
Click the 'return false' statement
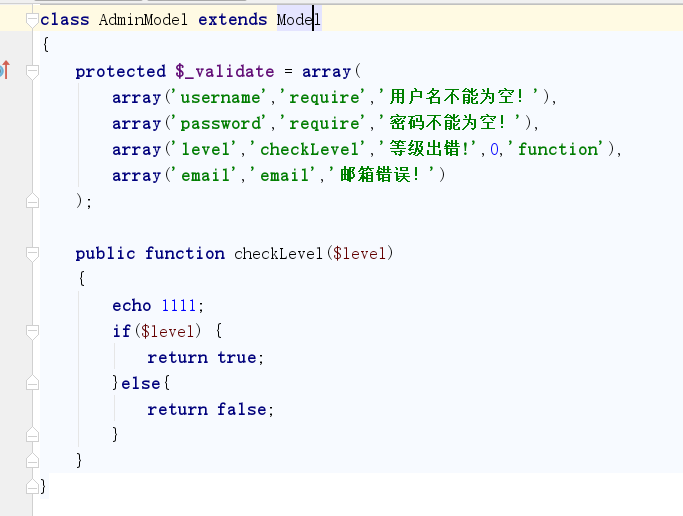pos(209,409)
